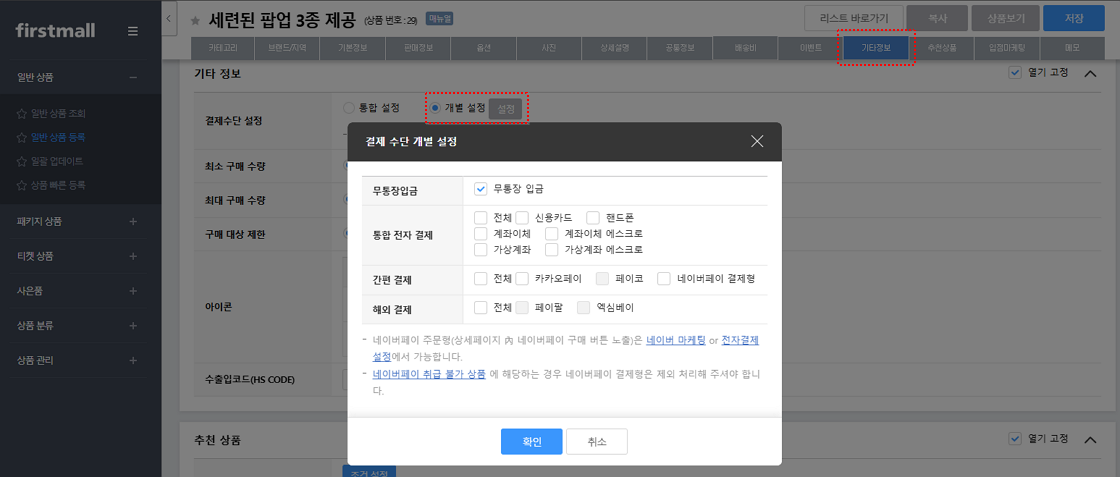Save the product with 저장 button
1120x477 pixels.
1074,18
